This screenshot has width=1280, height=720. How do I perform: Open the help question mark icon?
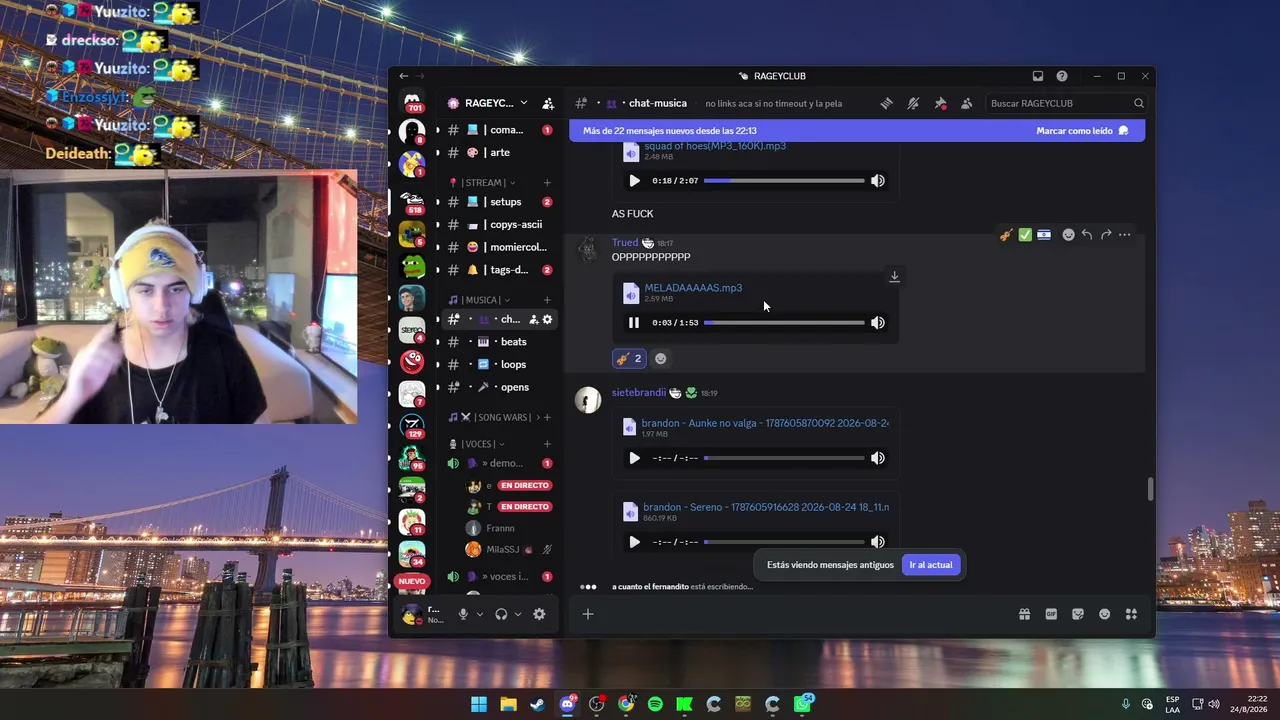pos(1062,76)
